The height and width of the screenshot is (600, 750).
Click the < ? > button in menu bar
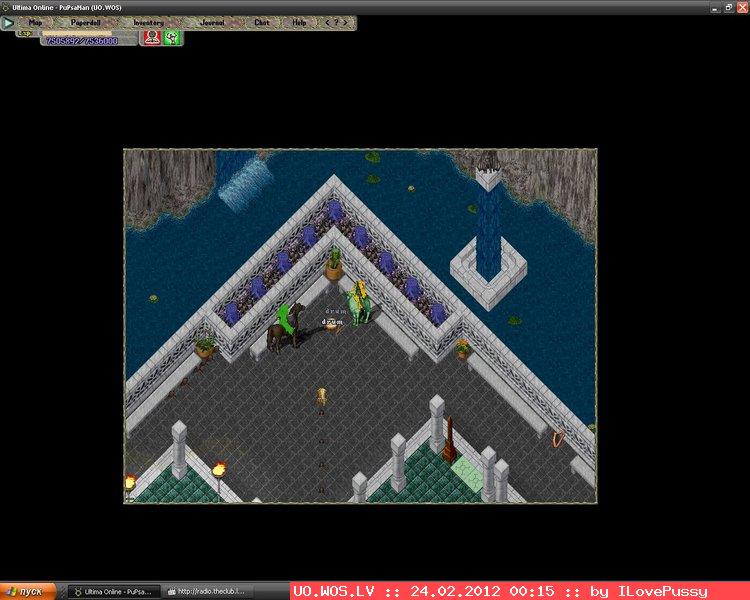click(x=337, y=22)
